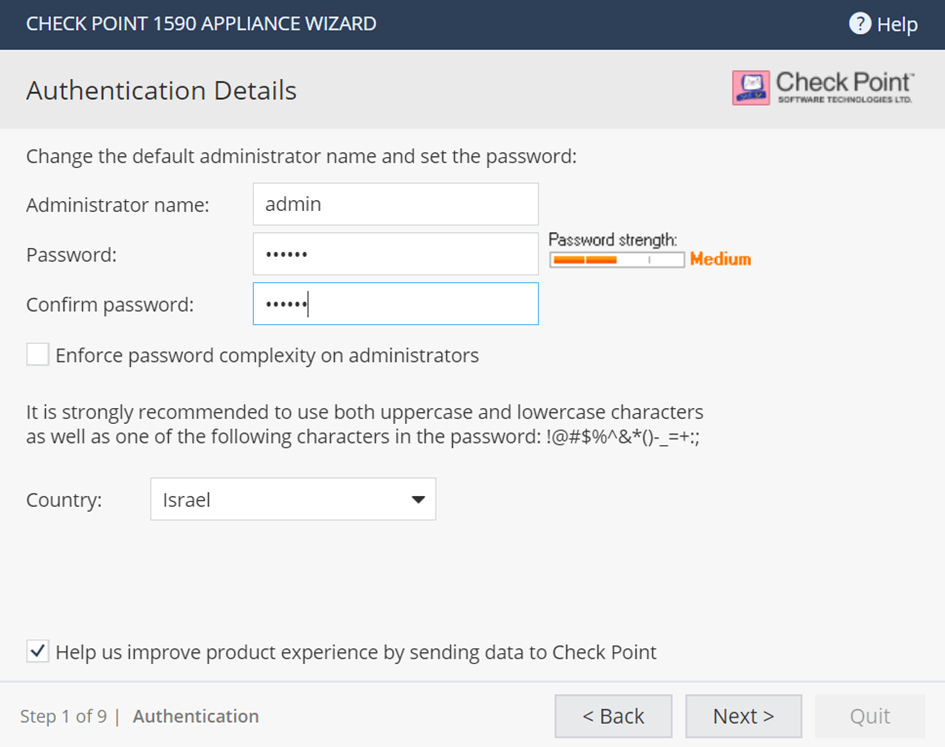Click the Back button

(613, 716)
